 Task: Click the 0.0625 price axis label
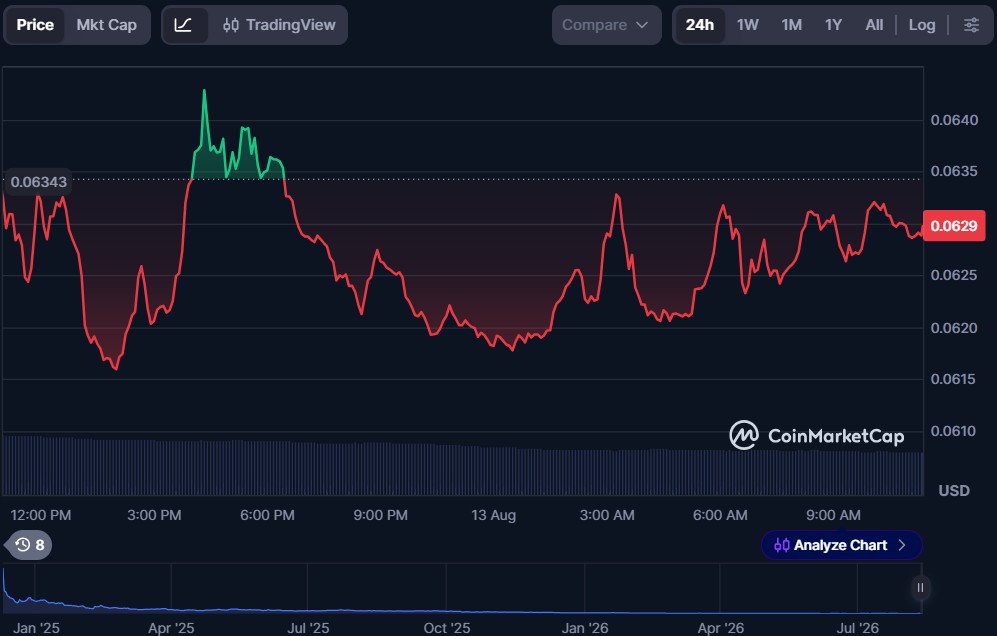[x=954, y=275]
